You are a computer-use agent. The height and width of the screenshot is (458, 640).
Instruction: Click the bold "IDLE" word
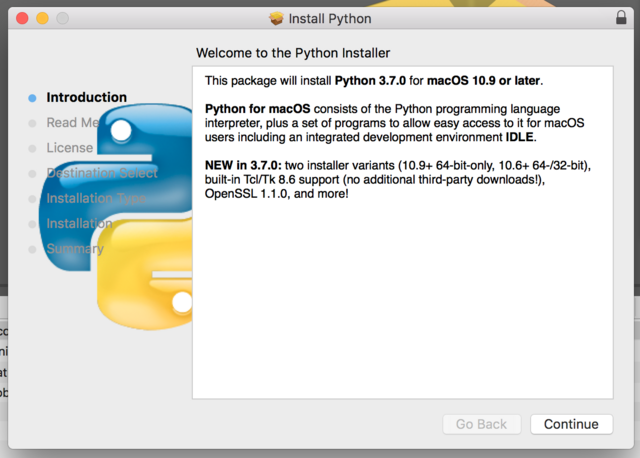[x=519, y=137]
